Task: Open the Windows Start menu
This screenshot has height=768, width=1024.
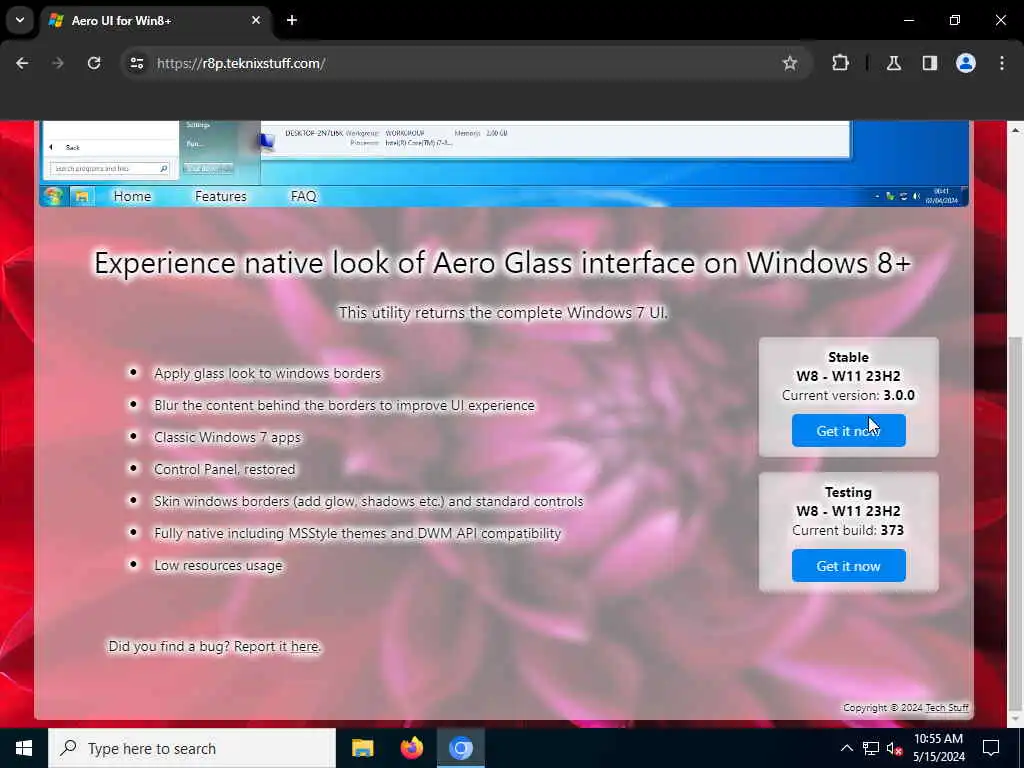Action: click(24, 748)
